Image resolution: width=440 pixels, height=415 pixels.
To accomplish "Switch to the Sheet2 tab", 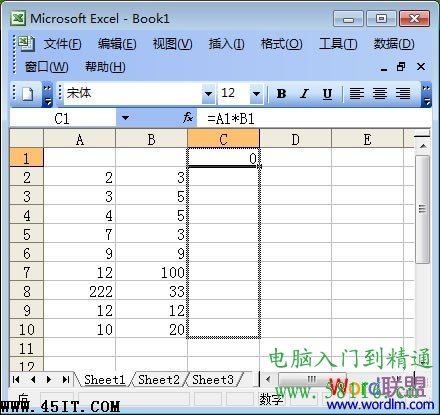I will coord(159,380).
